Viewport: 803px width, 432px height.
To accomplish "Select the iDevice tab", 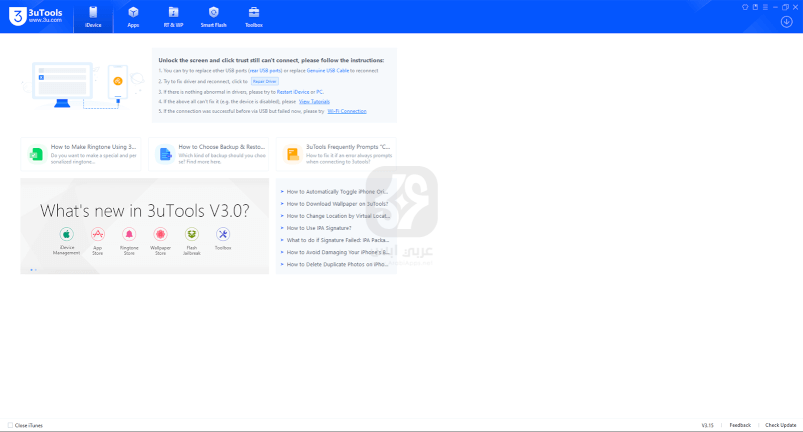I will point(93,16).
